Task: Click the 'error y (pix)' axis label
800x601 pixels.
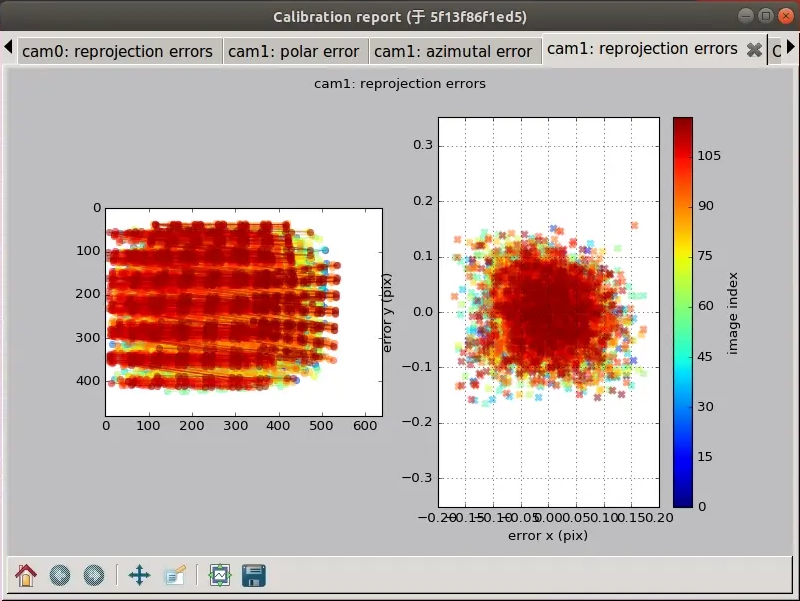Action: point(388,312)
